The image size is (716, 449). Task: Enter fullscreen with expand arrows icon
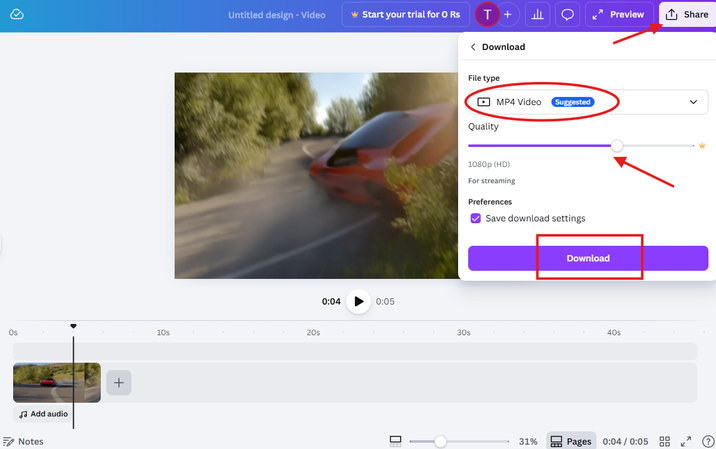tap(686, 441)
